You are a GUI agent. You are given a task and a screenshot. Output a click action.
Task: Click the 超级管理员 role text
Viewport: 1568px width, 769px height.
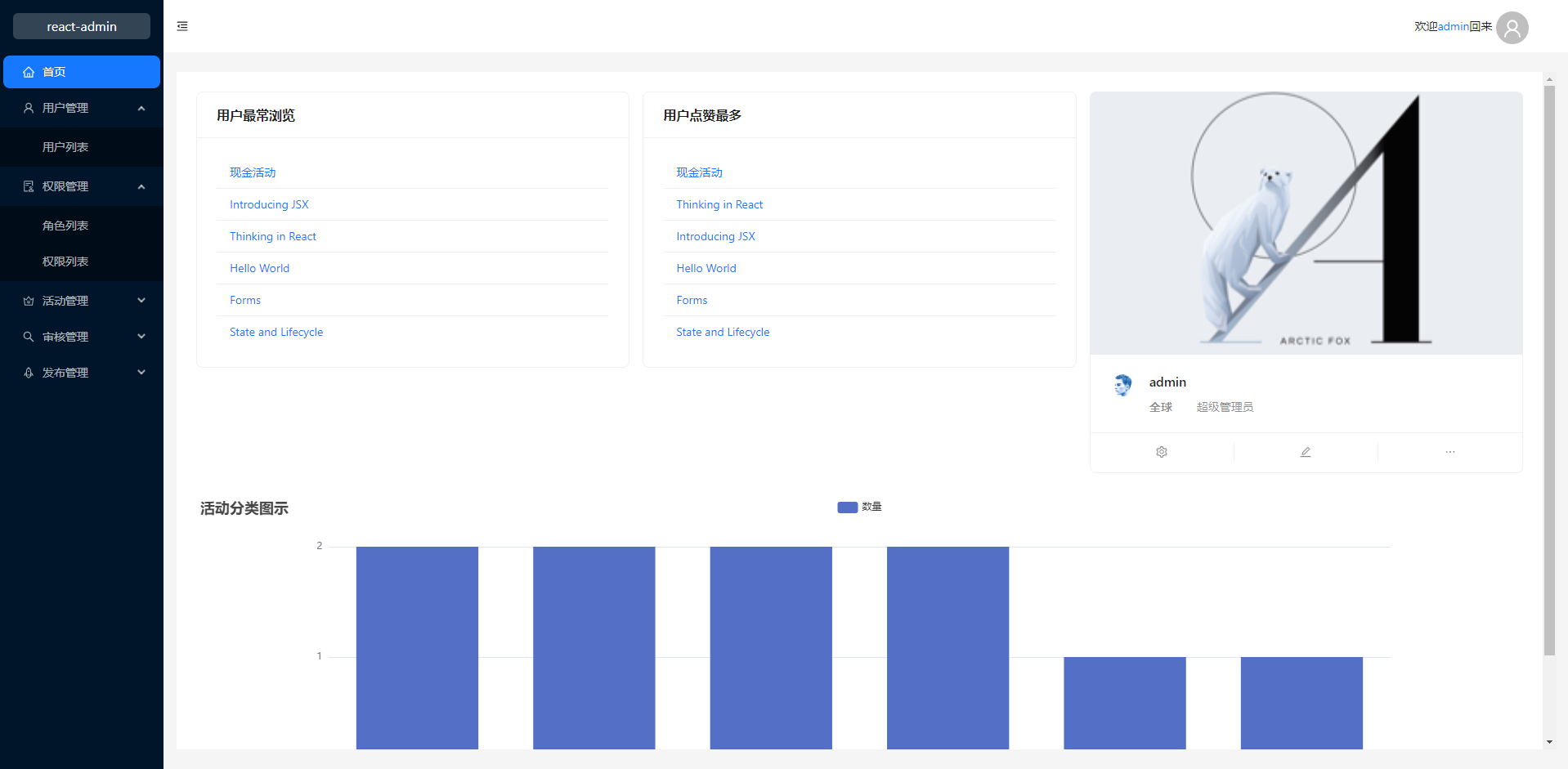[1225, 407]
